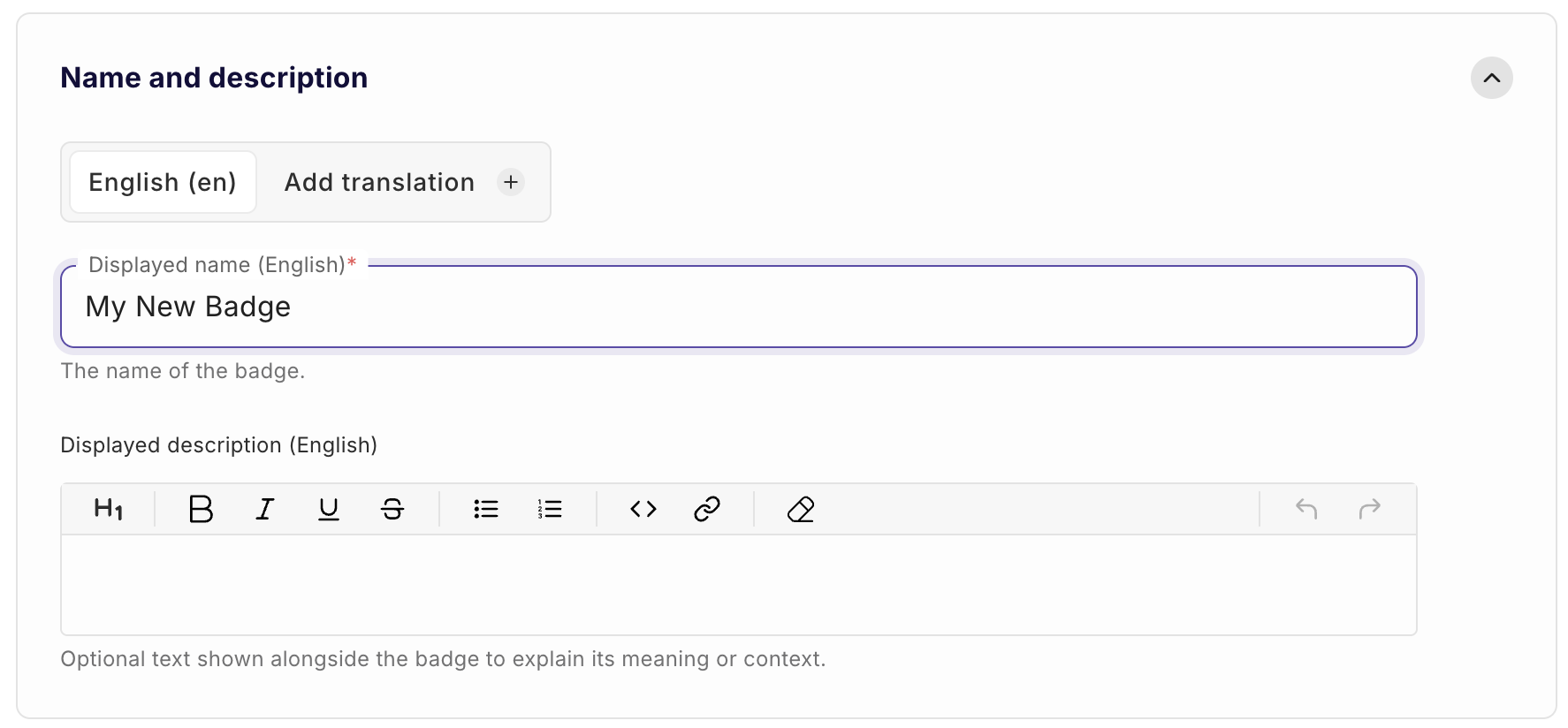1568x728 pixels.
Task: Toggle italic text formatting
Action: coord(264,509)
